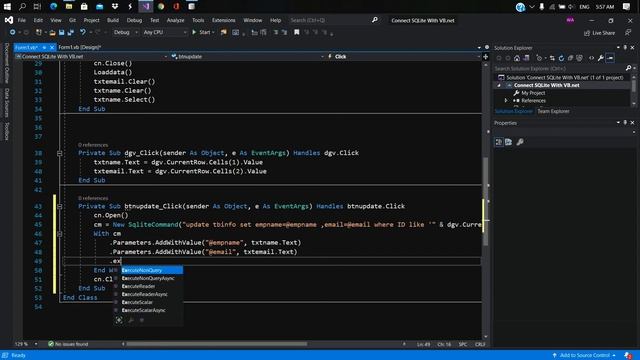Navigate backward with the toolbar circle arrow
The height and width of the screenshot is (360, 640).
click(12, 32)
